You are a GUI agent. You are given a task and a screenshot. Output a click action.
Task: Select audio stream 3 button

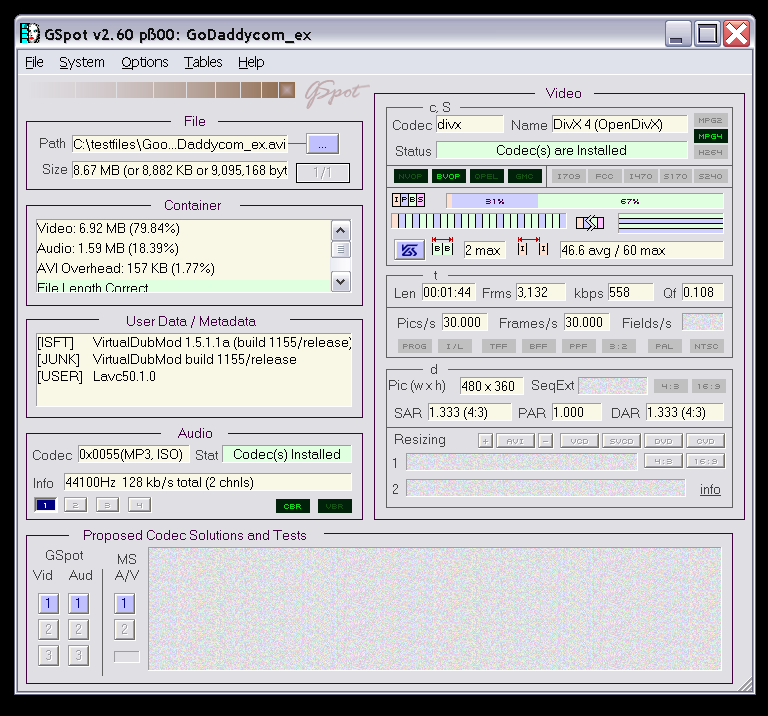pos(107,505)
